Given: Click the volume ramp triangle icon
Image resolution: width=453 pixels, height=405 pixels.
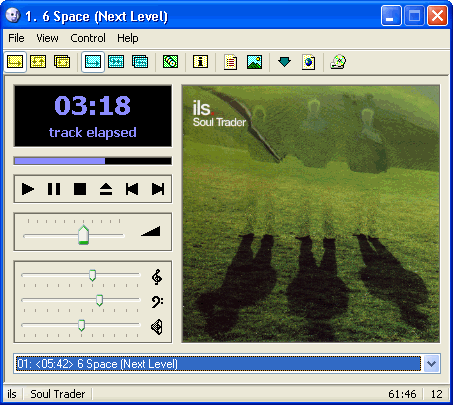Looking at the screenshot, I should 151,231.
